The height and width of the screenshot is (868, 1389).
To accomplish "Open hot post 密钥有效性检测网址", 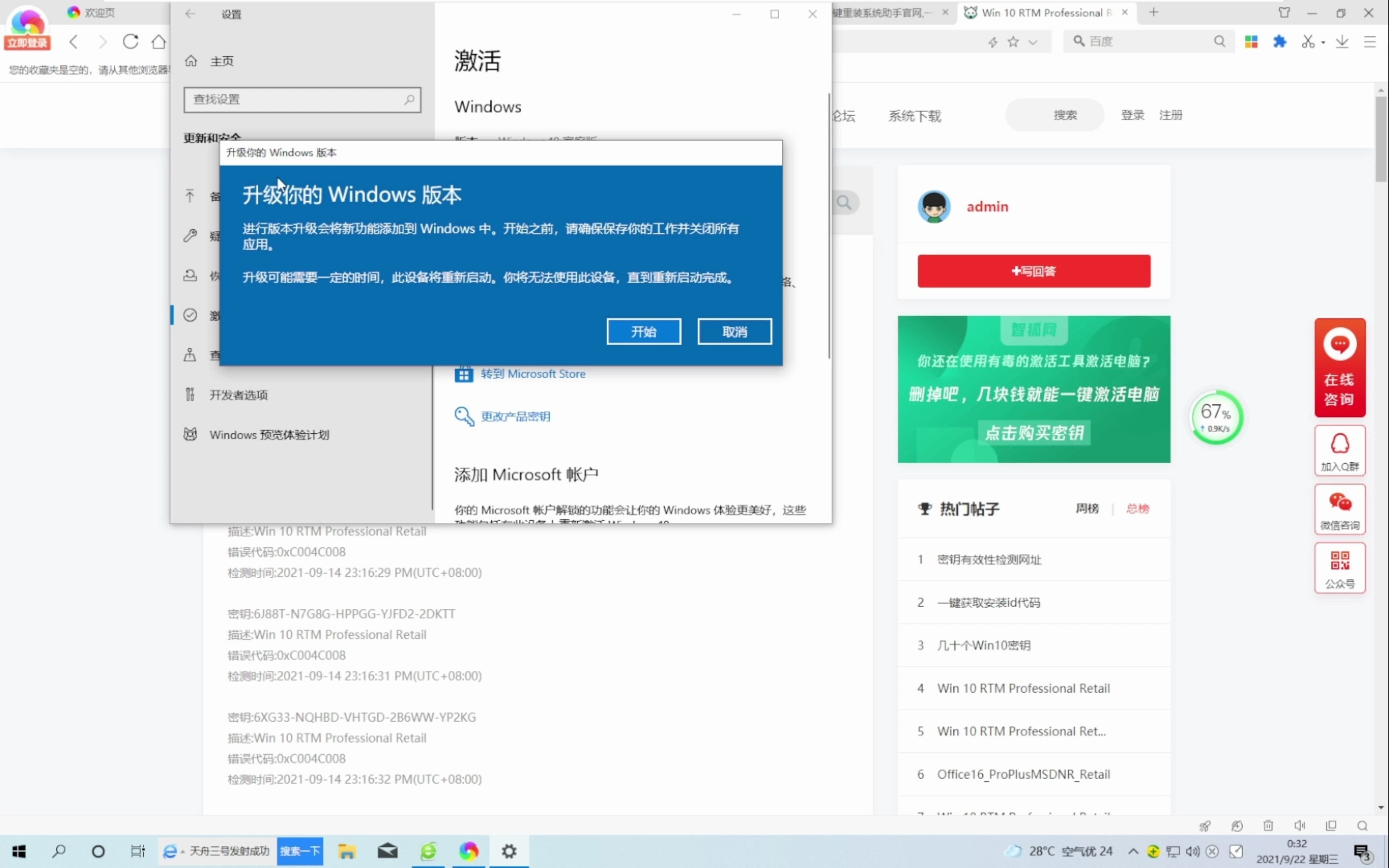I will 989,560.
